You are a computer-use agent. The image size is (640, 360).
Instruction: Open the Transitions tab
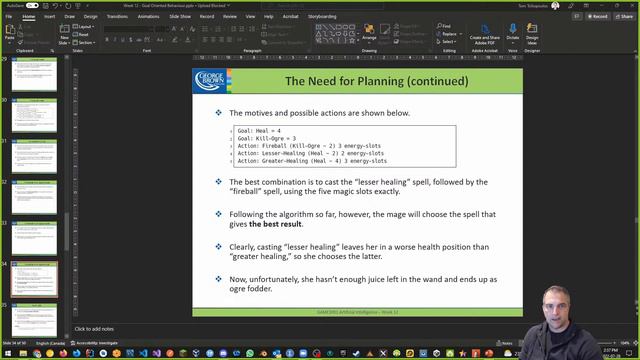(117, 17)
